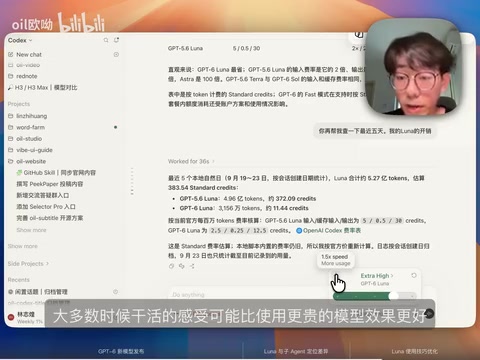Jump to Luna 使用技巧优化 chapter
The width and height of the screenshot is (480, 360).
coord(415,351)
